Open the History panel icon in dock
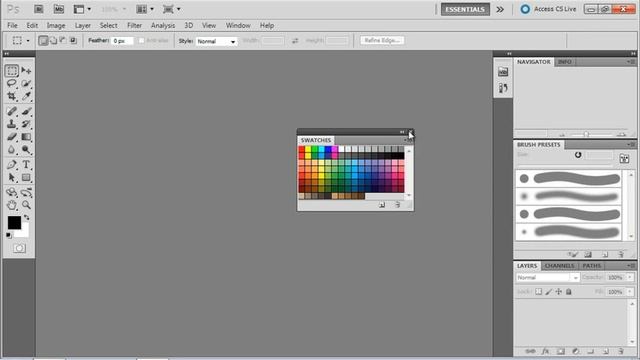 (503, 88)
